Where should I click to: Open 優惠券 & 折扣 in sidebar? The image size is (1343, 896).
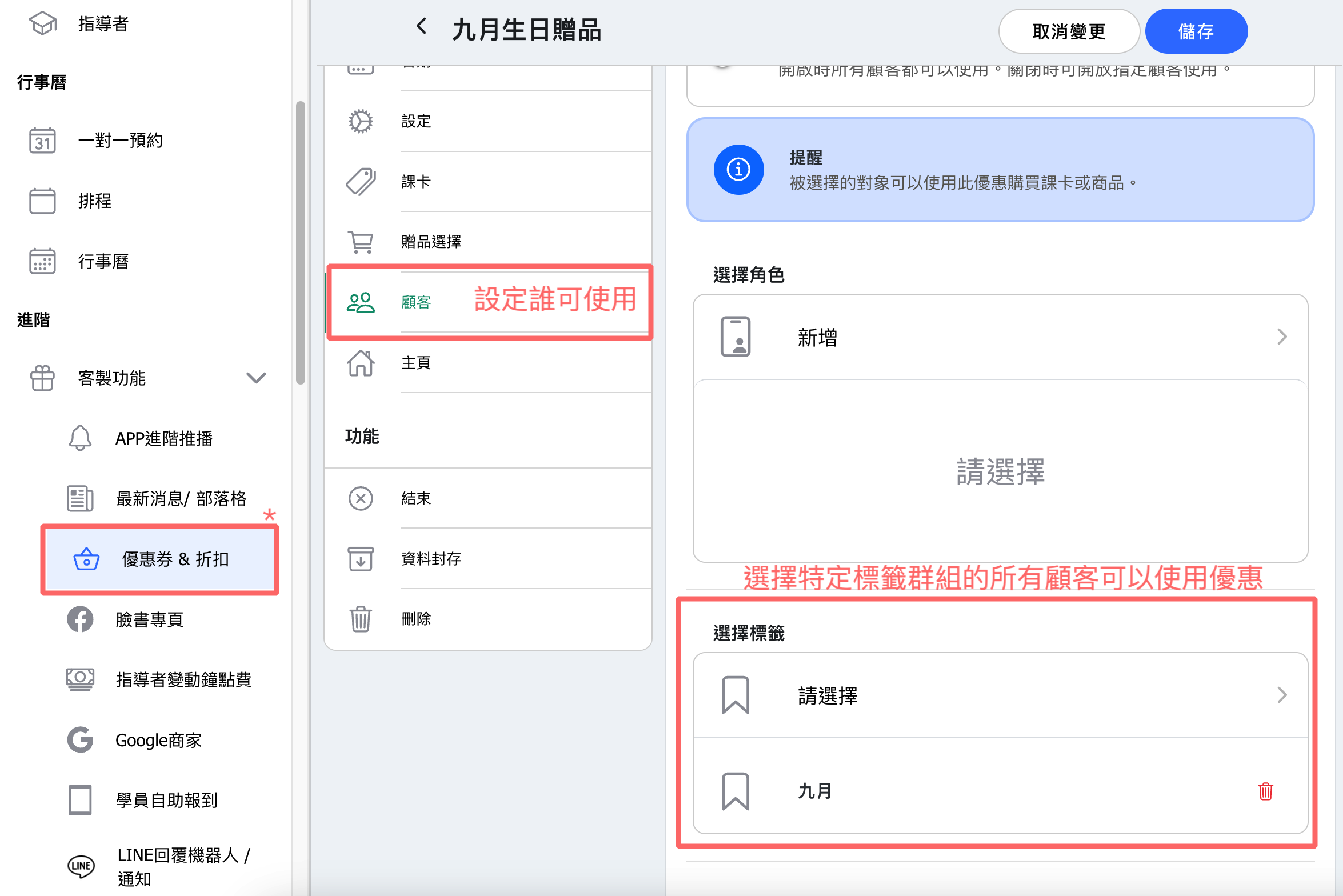(x=174, y=559)
